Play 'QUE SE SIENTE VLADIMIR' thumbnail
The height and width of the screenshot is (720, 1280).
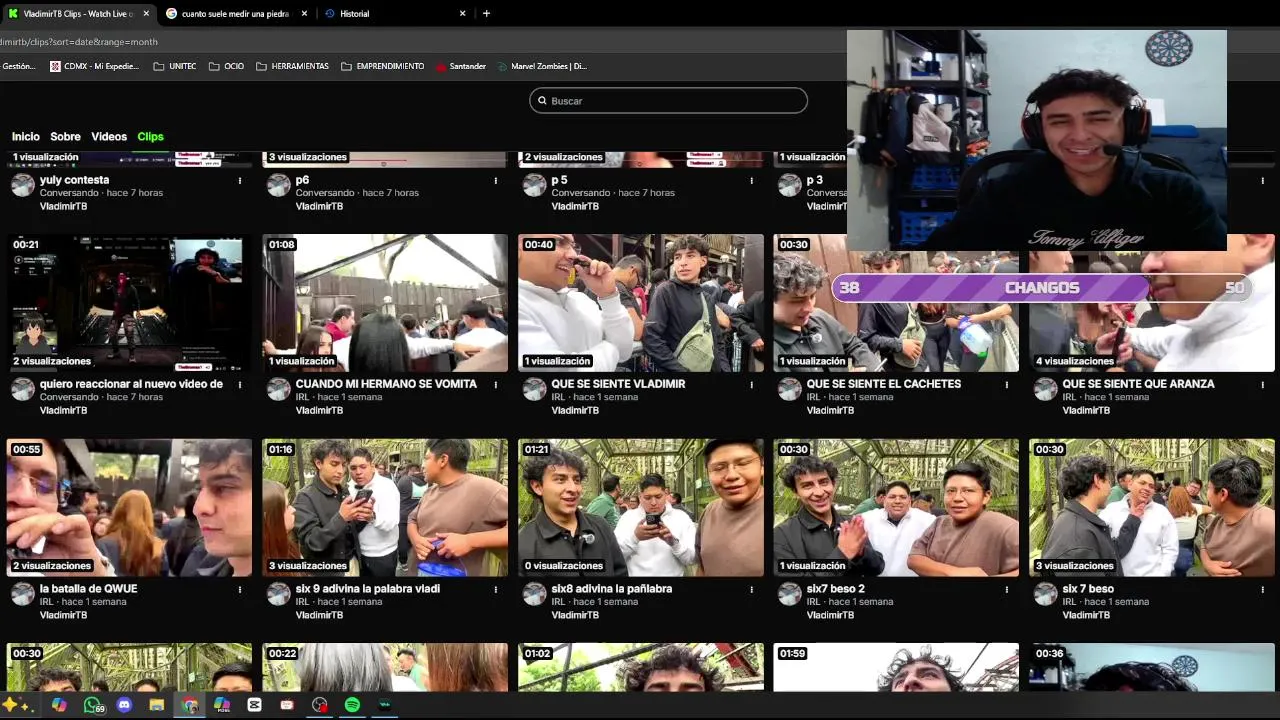[x=641, y=303]
